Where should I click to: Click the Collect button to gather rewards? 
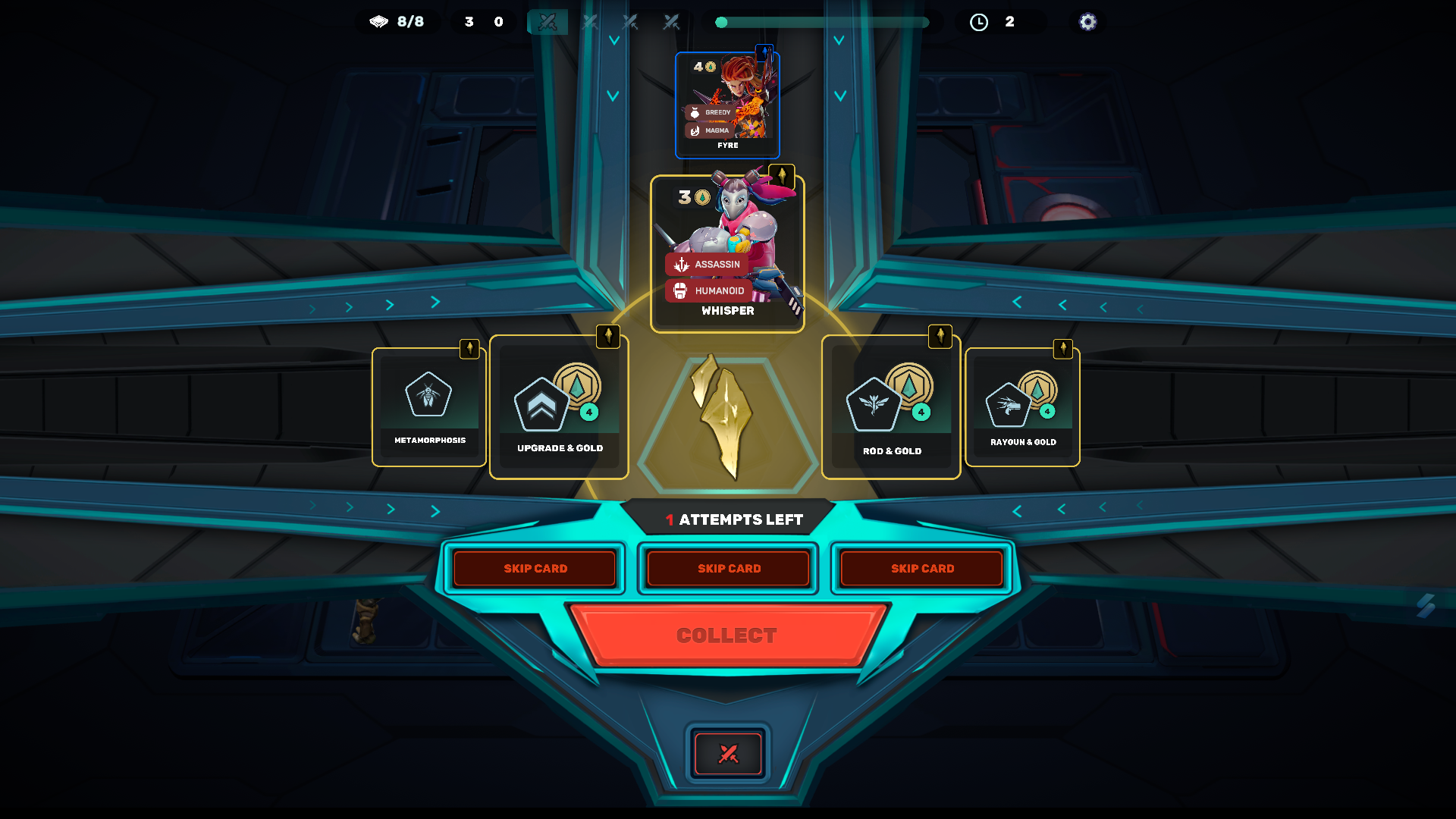point(727,635)
